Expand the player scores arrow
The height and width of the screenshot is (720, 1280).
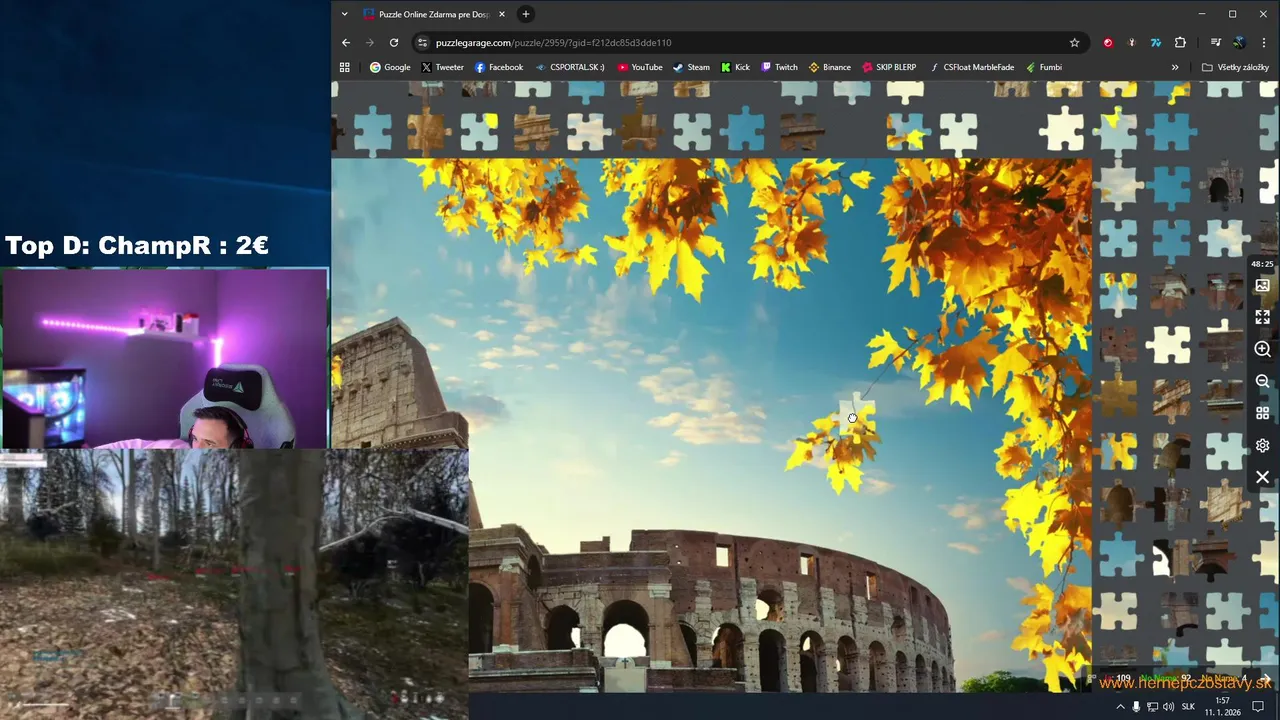(1267, 679)
